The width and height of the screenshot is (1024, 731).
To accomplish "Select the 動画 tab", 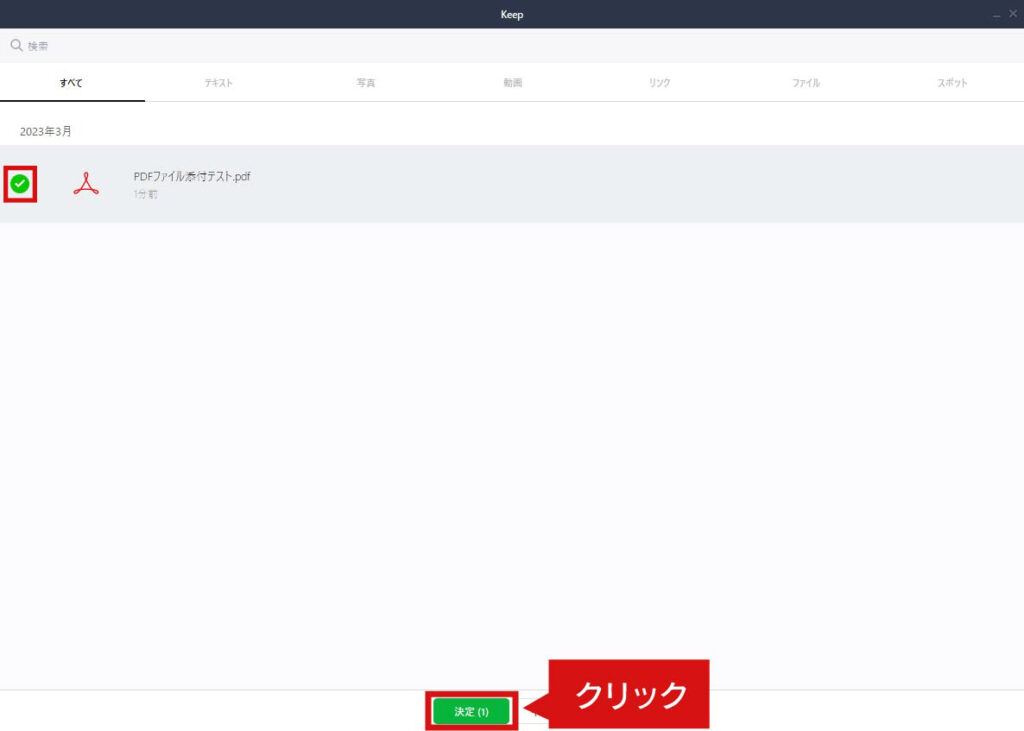I will [x=510, y=84].
